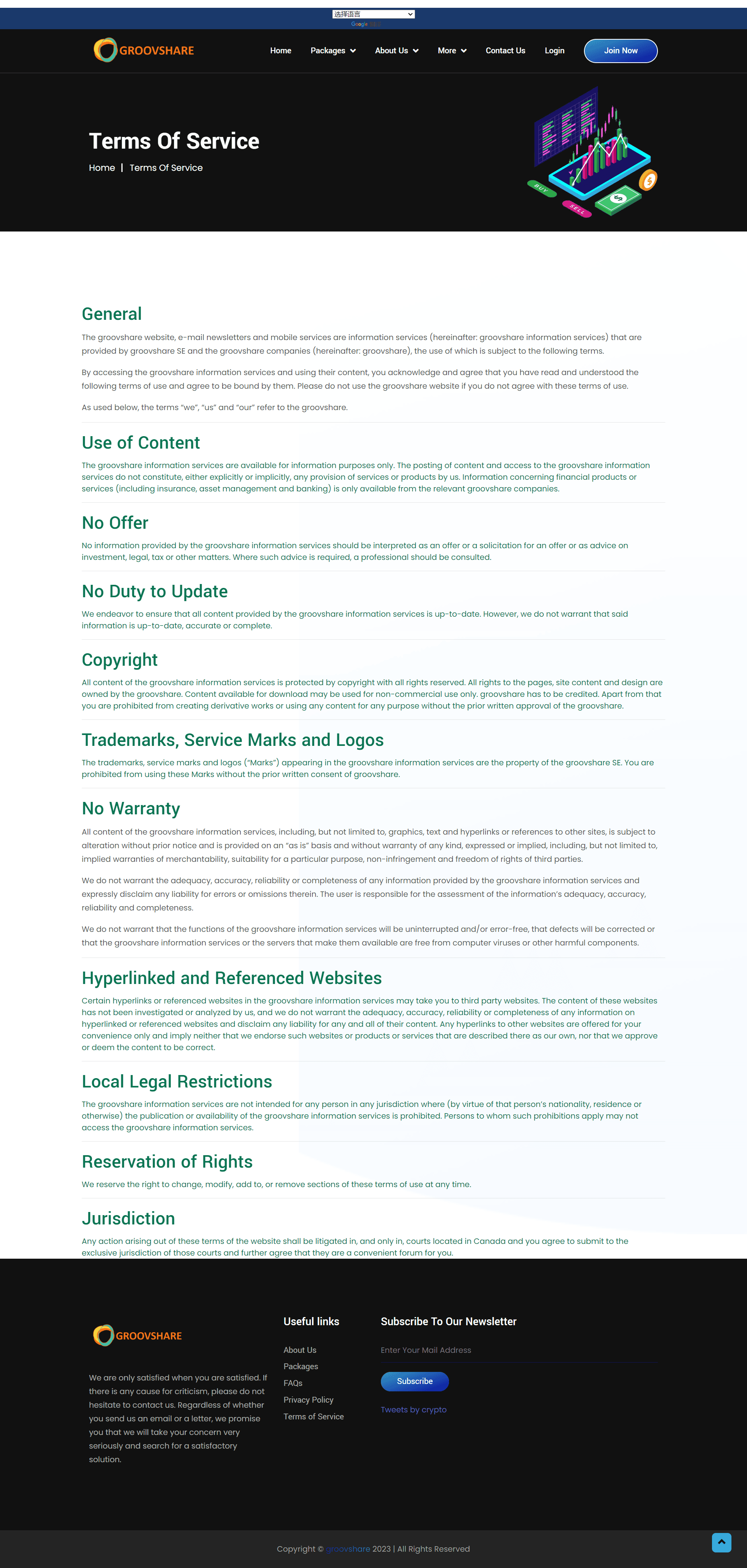Click the Contact Us menu item
Viewport: 747px width, 1568px height.
504,51
